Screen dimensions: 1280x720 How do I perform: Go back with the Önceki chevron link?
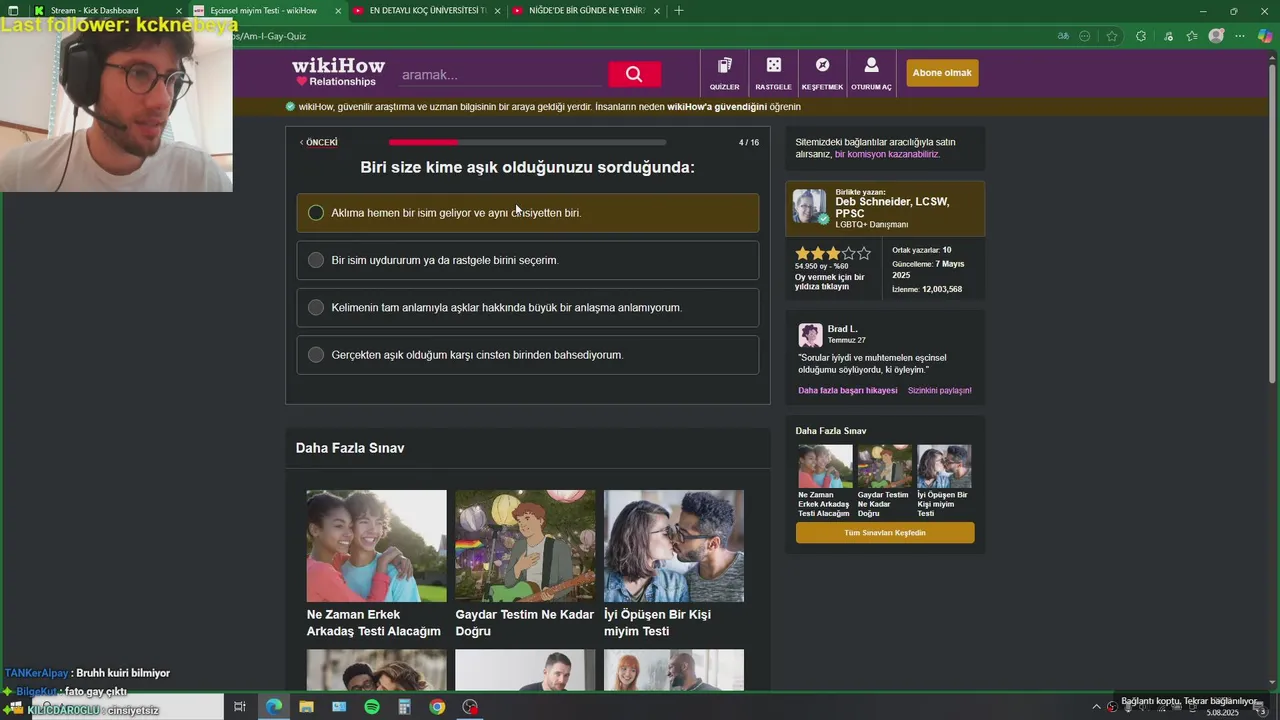[x=318, y=142]
